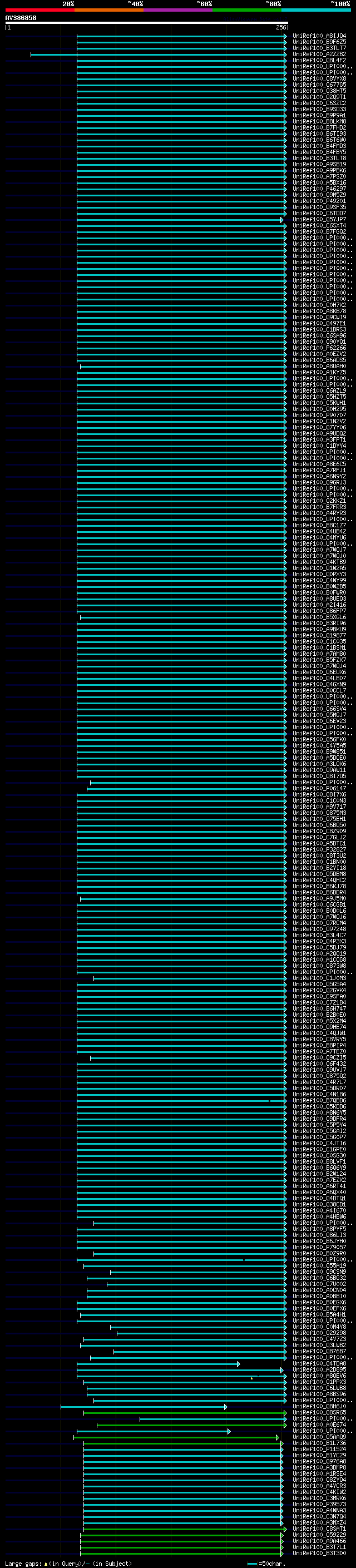Image resolution: width=356 pixels, height=1568 pixels.
Task: Click the green alignment bar for UniRef100_Q8SR65
Action: [185, 1413]
